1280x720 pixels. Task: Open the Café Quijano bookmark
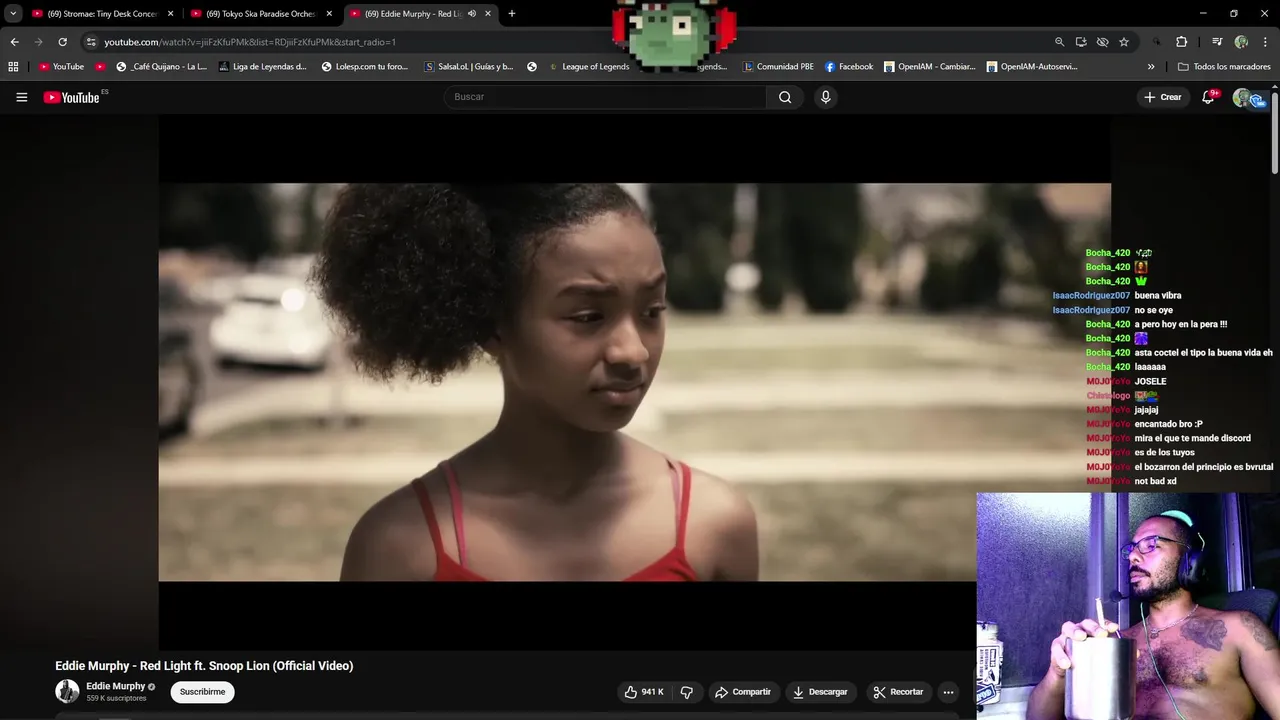(162, 67)
